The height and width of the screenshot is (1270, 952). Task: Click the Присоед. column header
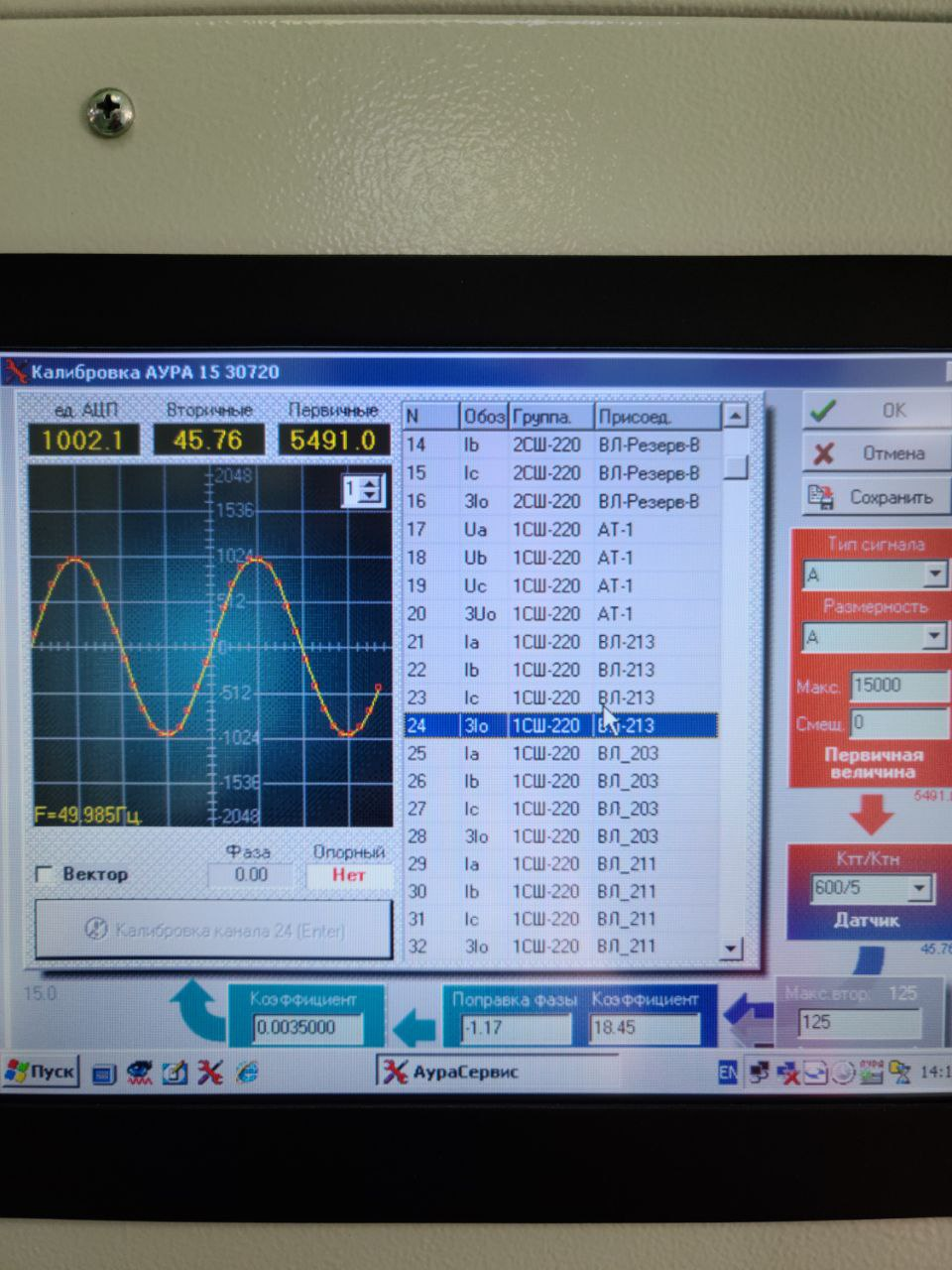click(655, 417)
